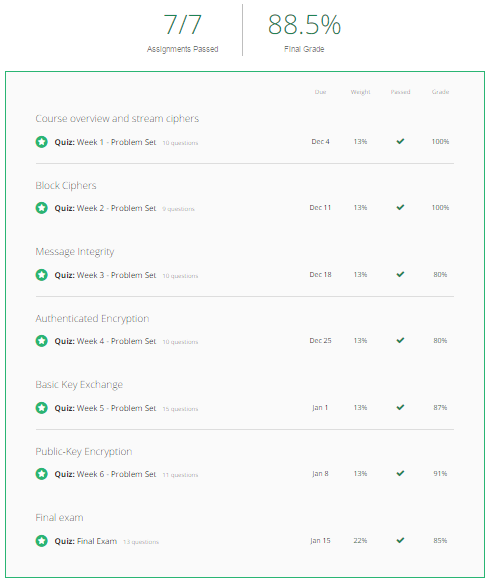Image resolution: width=490 pixels, height=584 pixels.
Task: Click the green star icon beside Week 2 quiz
Action: click(x=42, y=208)
